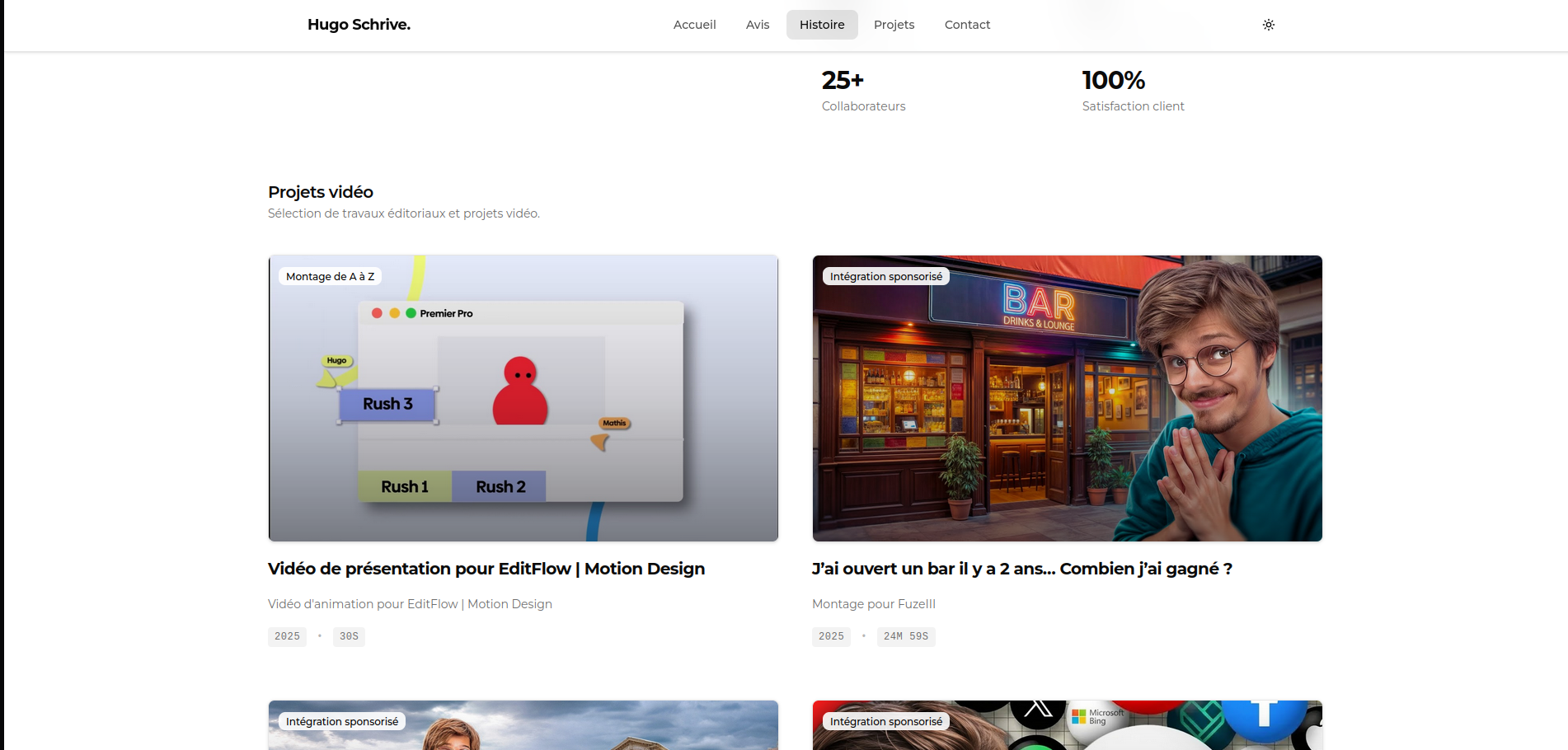Click the 24M 59S duration tag
The height and width of the screenshot is (750, 1568).
(x=905, y=636)
